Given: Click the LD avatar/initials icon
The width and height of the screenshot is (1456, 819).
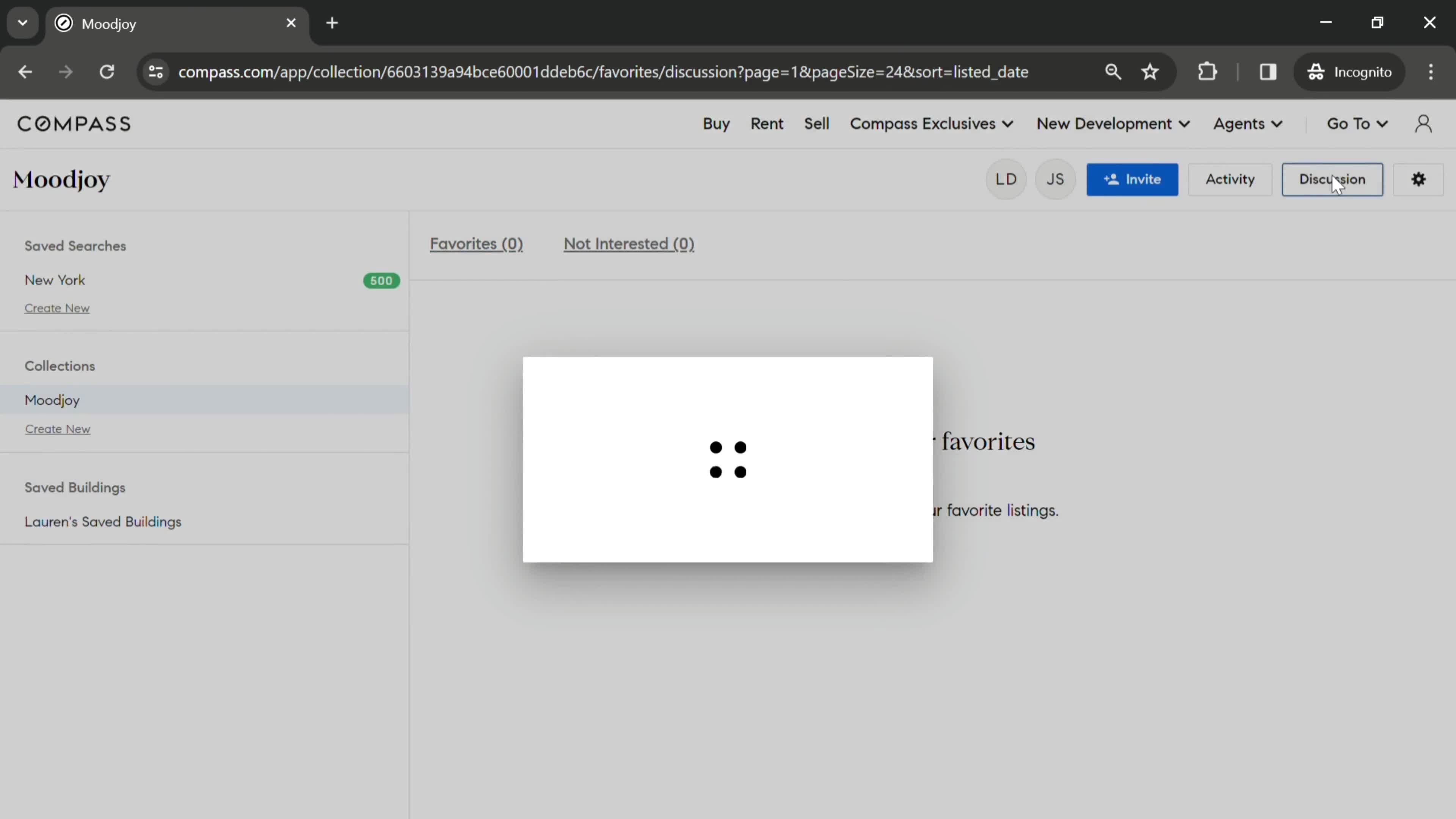Looking at the screenshot, I should click(x=1005, y=179).
